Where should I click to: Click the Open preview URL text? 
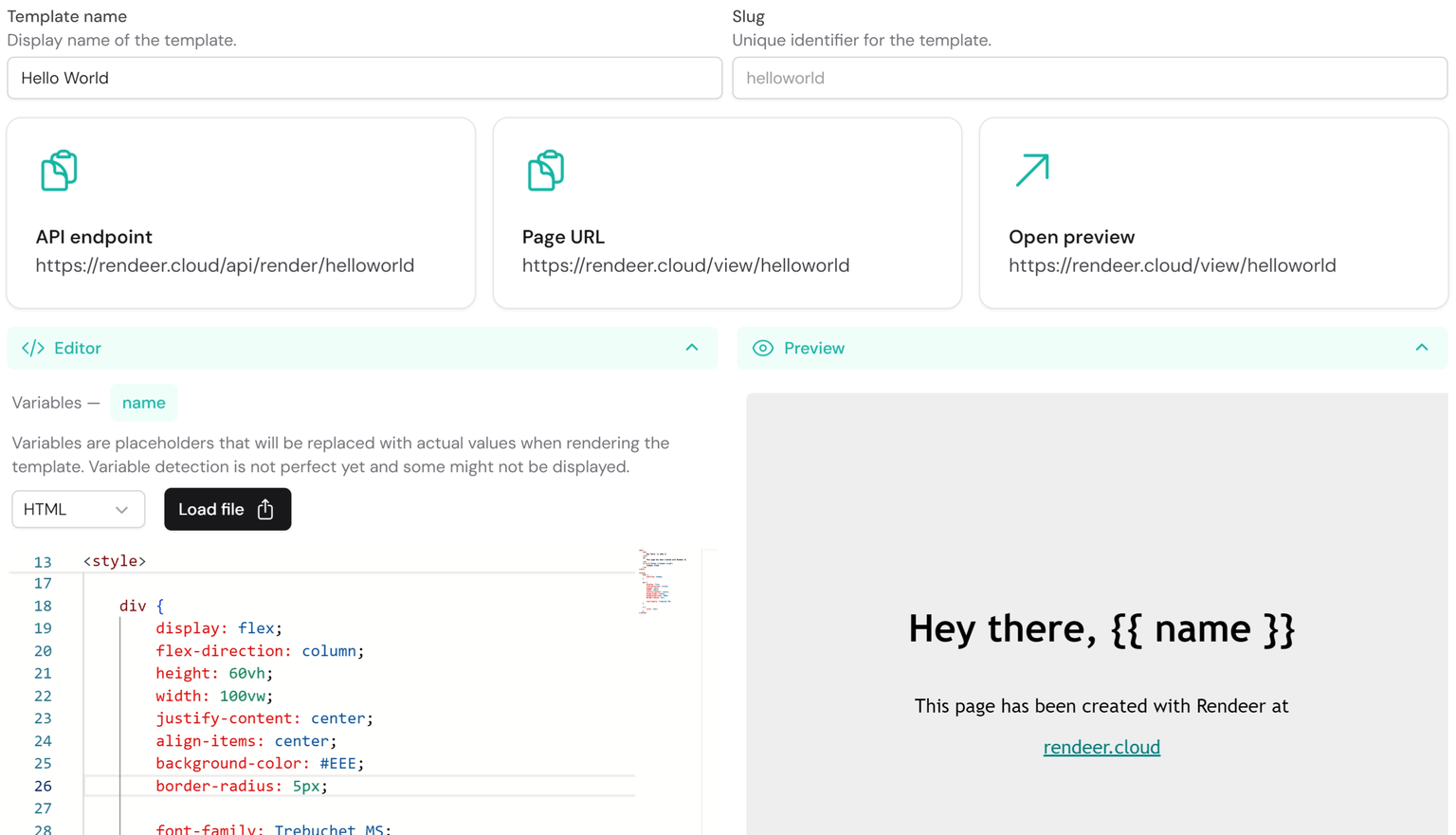click(1172, 265)
